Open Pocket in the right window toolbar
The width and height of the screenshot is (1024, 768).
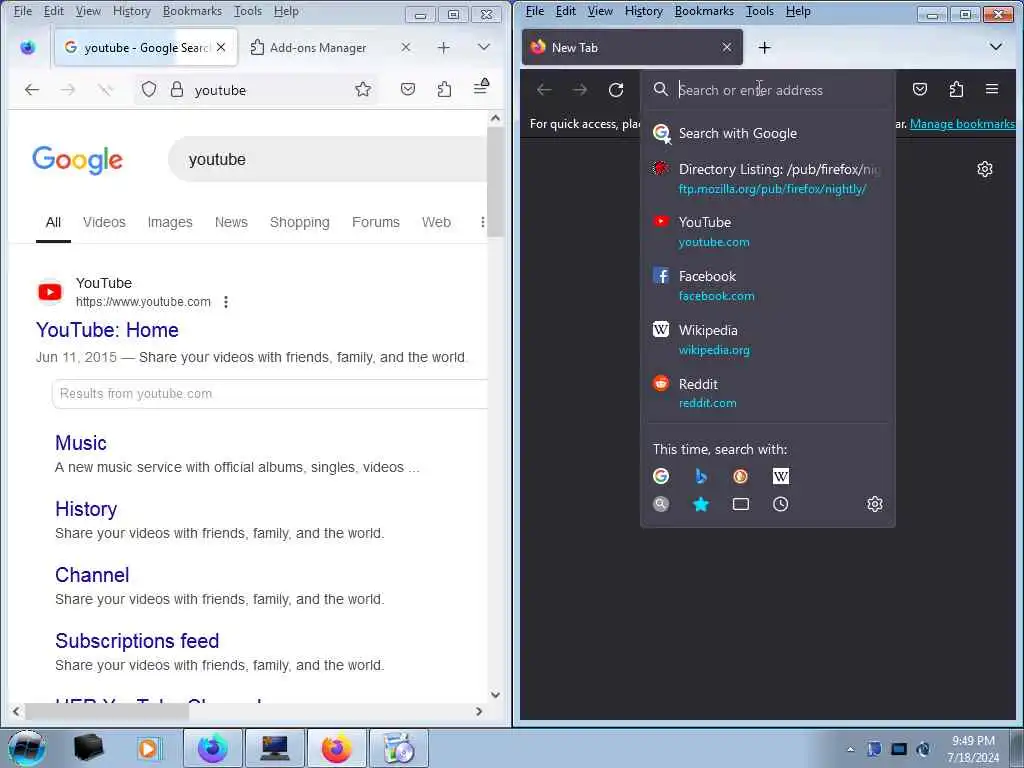point(920,89)
